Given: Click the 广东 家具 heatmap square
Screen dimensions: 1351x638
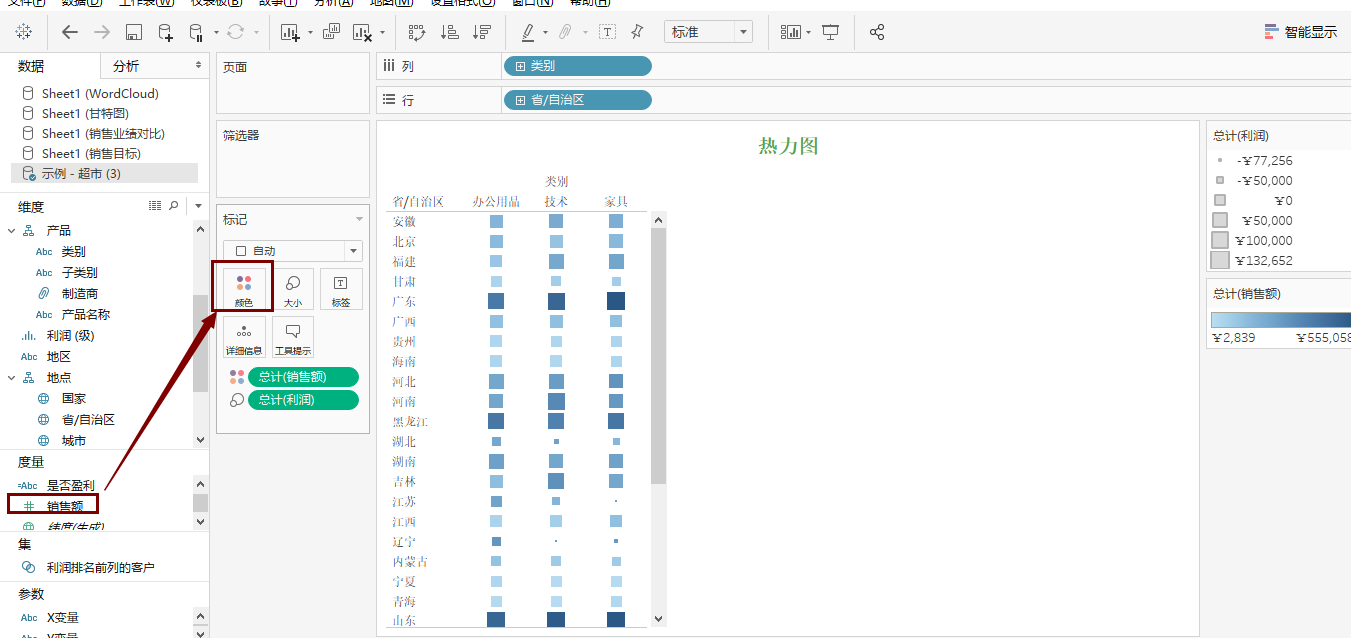Looking at the screenshot, I should point(616,301).
